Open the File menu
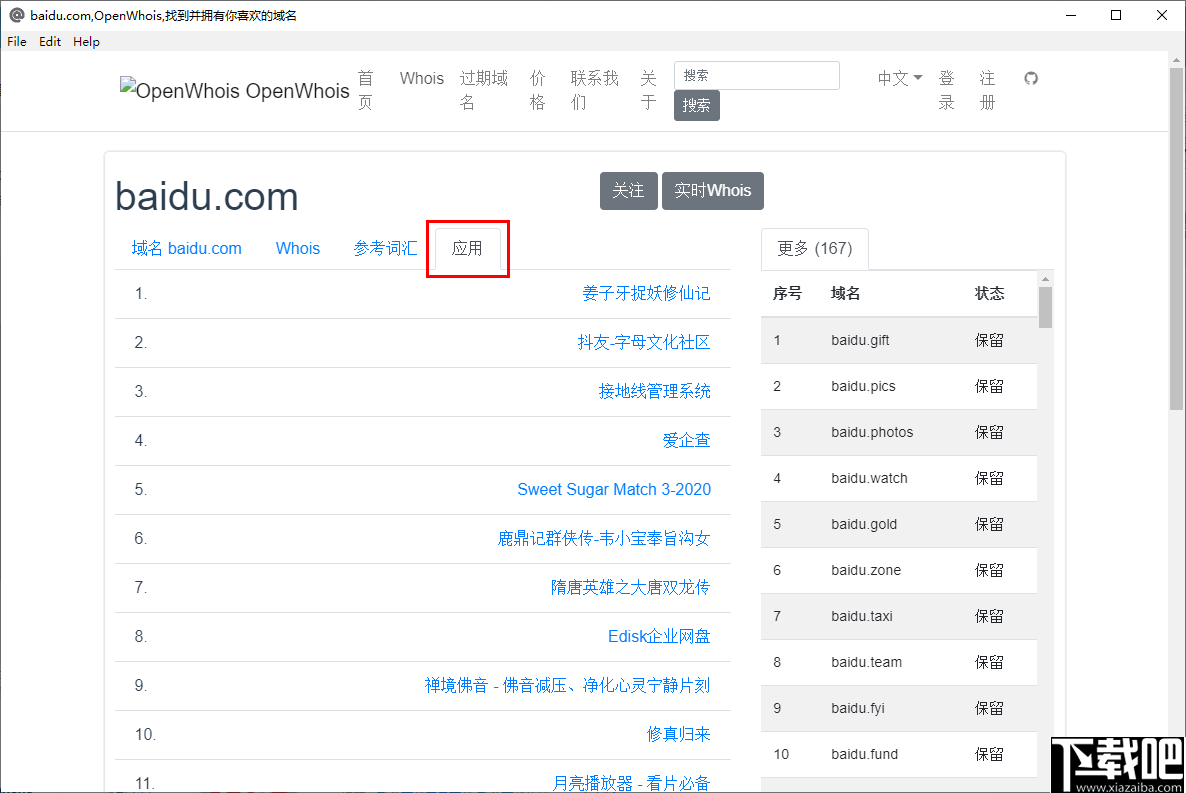The image size is (1186, 793). click(16, 41)
